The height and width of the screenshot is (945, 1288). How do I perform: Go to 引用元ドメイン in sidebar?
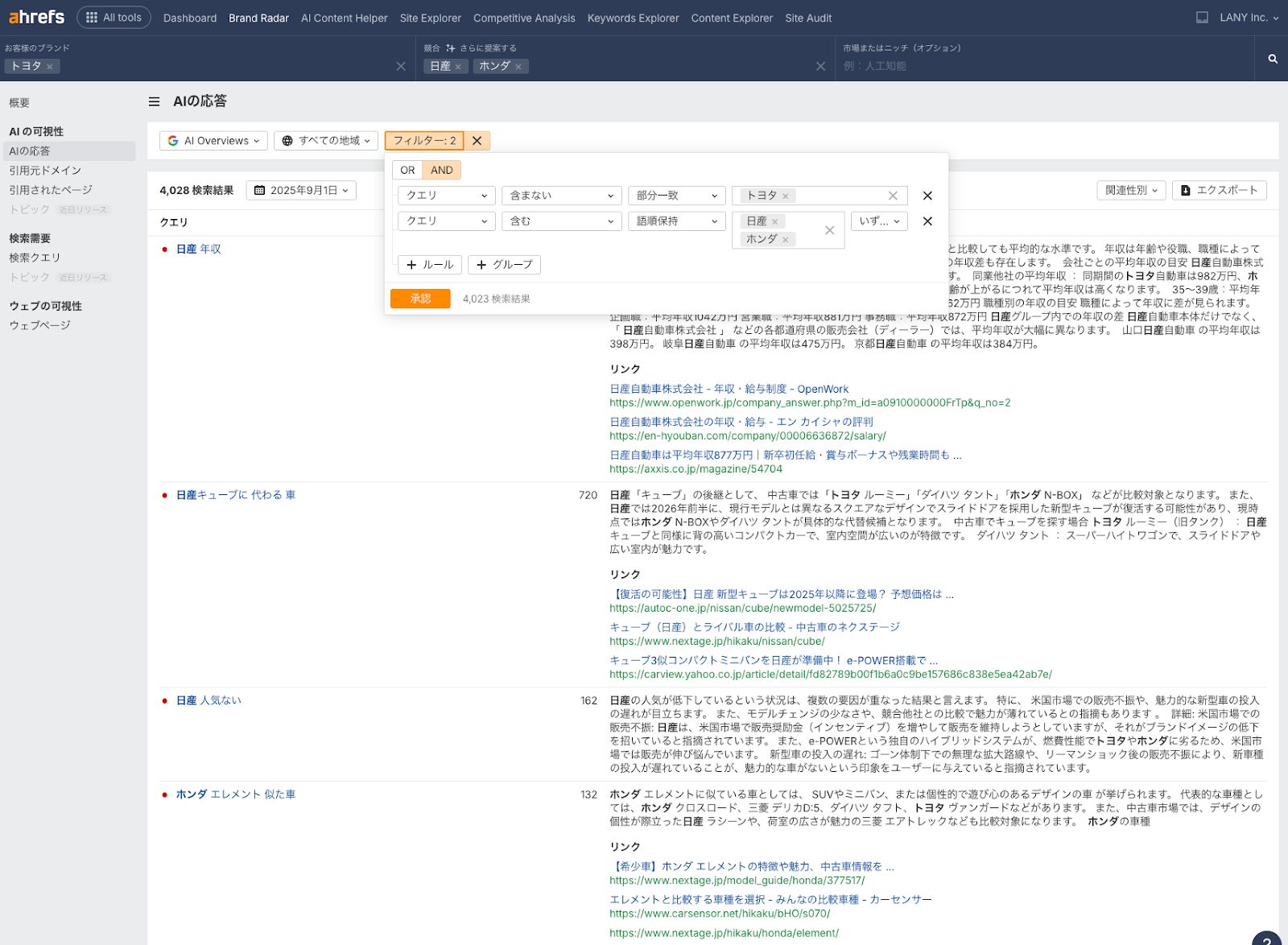[x=45, y=171]
